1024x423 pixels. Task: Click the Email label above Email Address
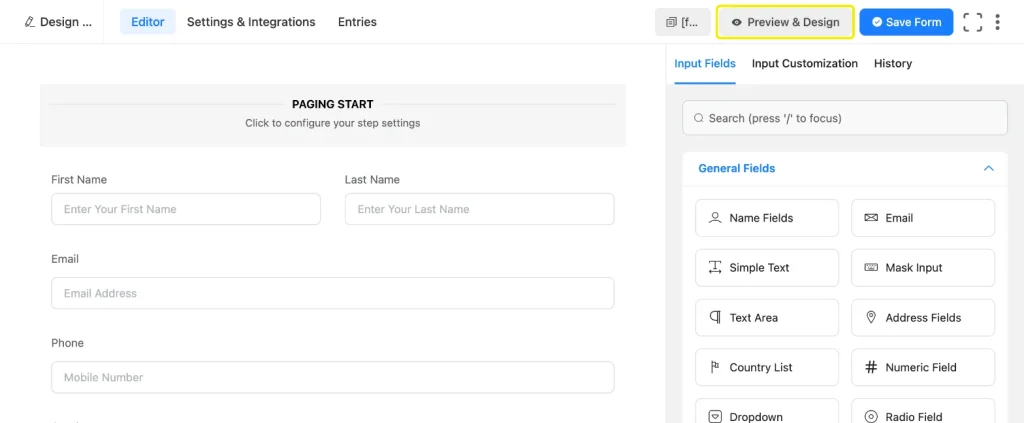click(65, 259)
